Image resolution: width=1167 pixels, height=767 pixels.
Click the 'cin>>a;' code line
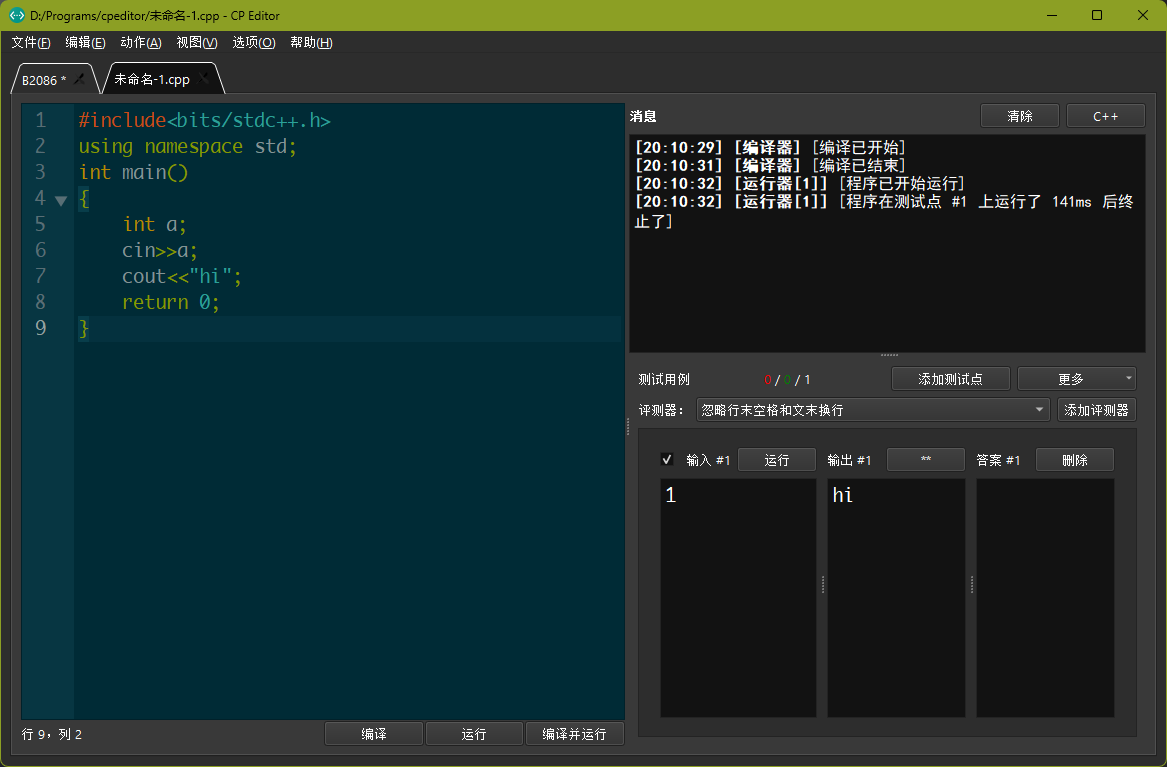(x=160, y=250)
